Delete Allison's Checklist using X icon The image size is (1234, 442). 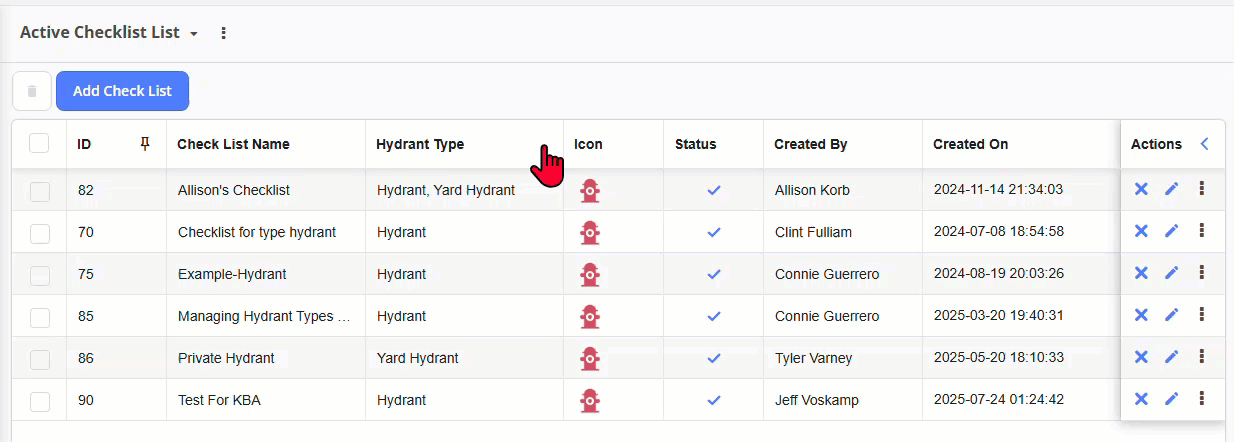coord(1140,189)
